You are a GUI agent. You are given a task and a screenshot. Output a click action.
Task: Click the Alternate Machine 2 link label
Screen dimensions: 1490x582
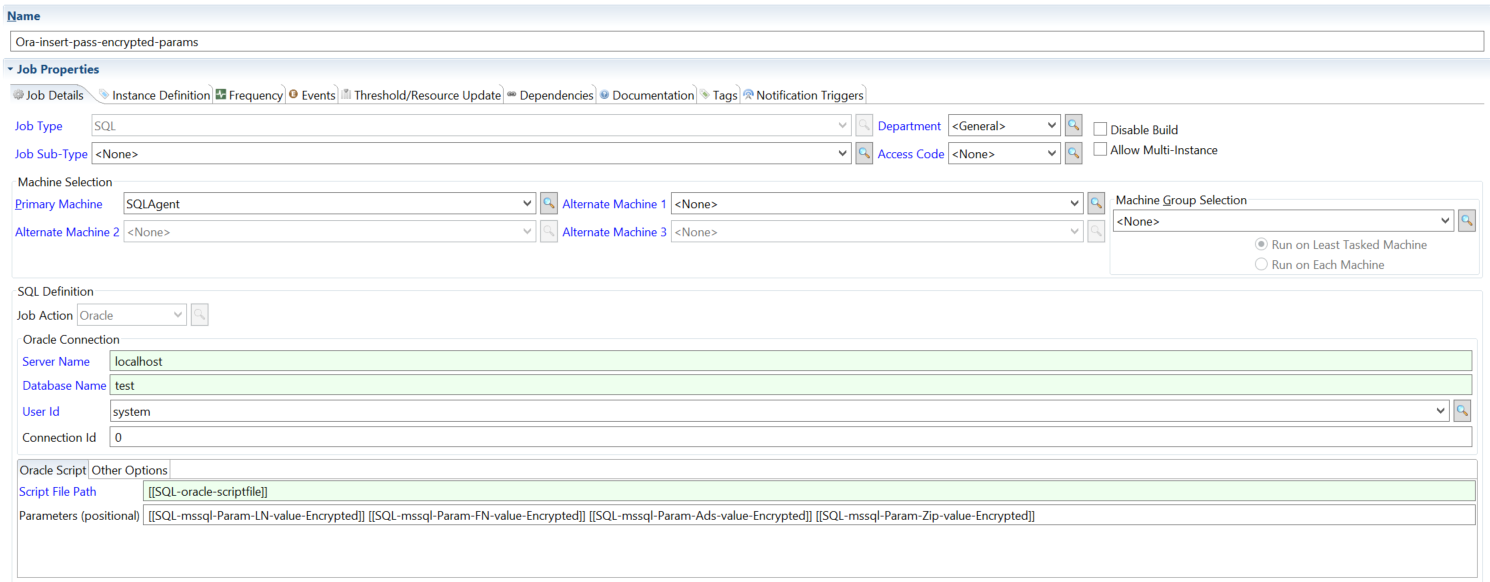point(67,232)
